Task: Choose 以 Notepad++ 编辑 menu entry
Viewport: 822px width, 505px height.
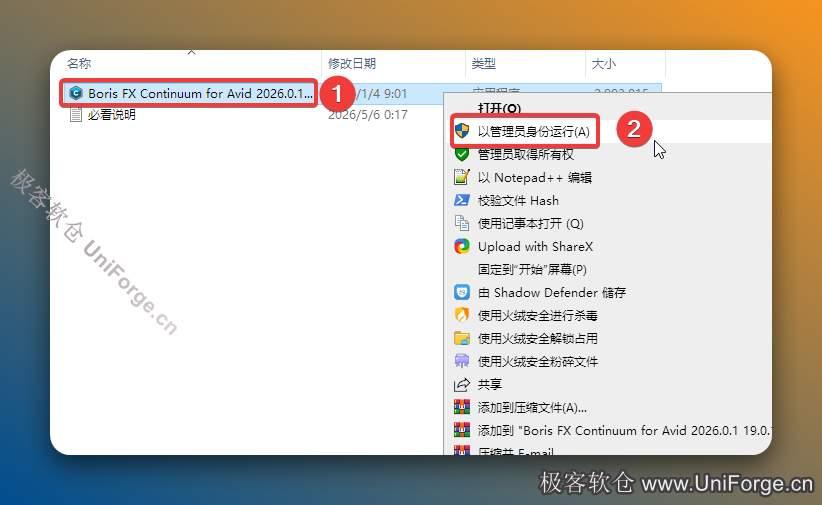Action: (x=535, y=178)
